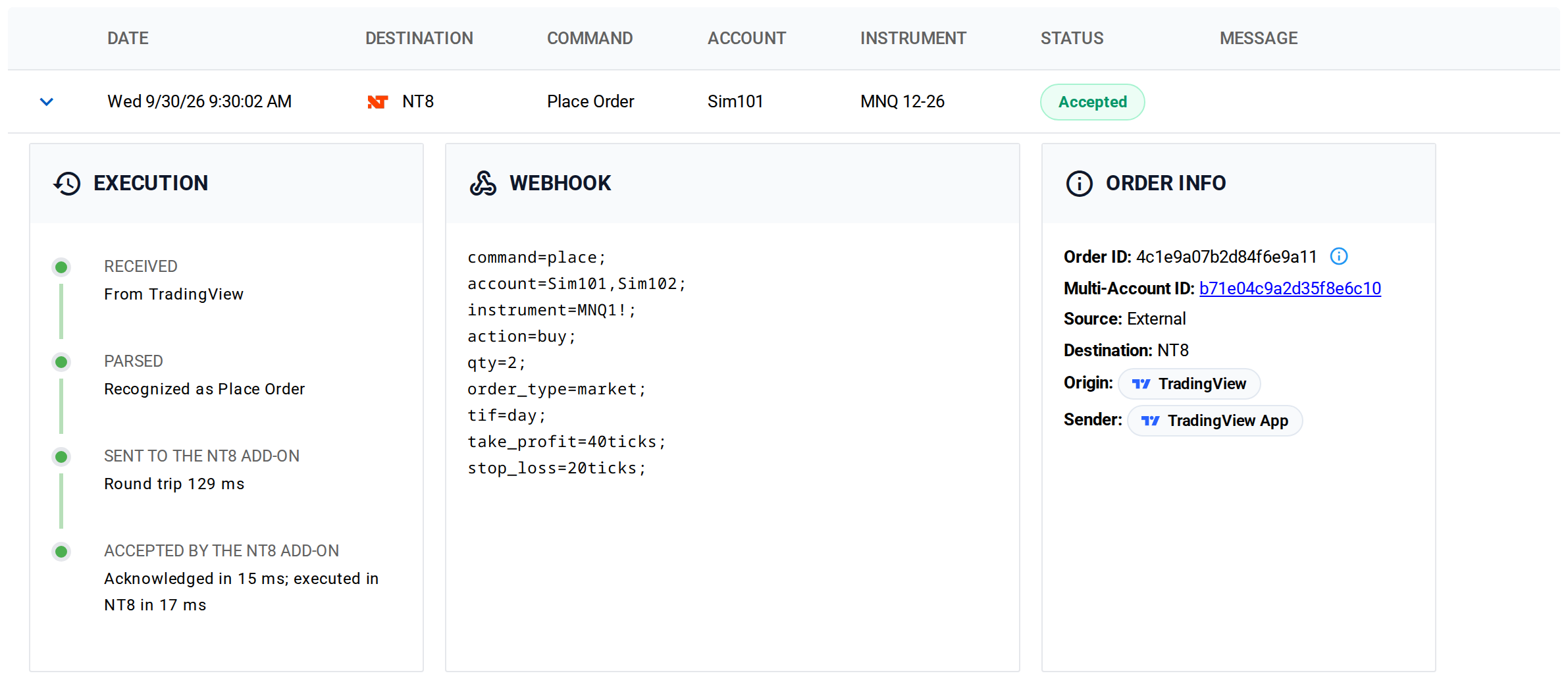Viewport: 1568px width, 690px height.
Task: Click the Order Info header icon
Action: click(1079, 183)
